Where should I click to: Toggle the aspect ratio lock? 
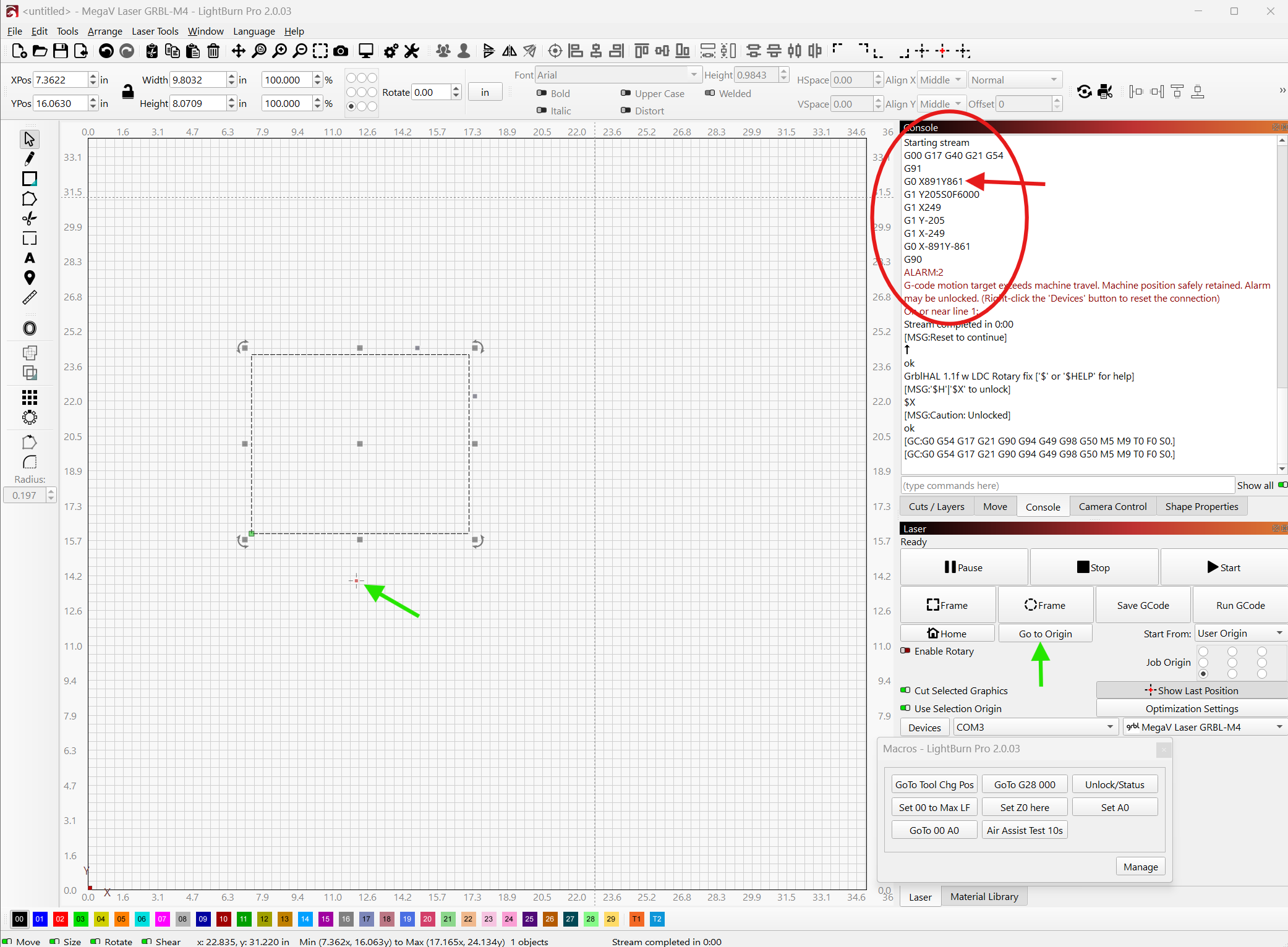(x=127, y=91)
